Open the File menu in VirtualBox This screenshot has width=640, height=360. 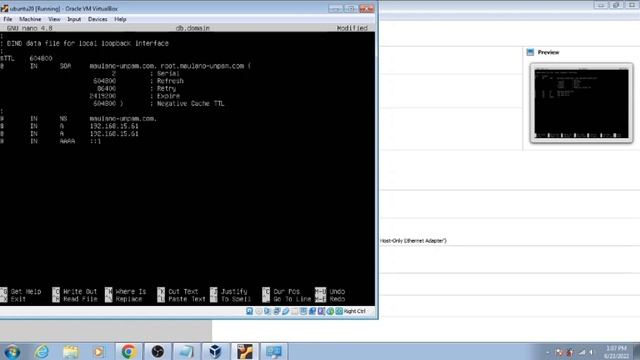point(8,19)
